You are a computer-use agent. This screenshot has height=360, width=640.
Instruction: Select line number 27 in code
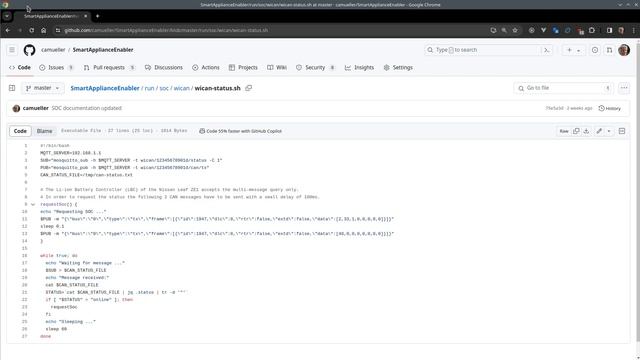click(24, 336)
